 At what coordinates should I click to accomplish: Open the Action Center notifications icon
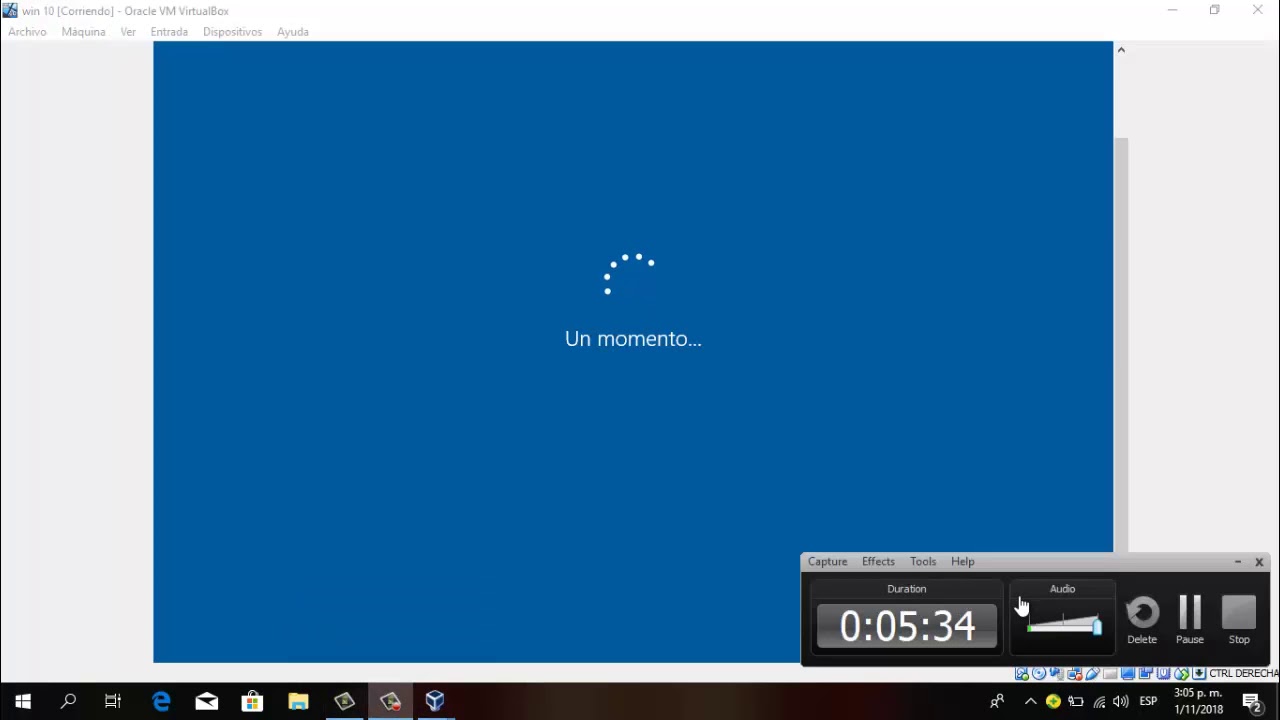point(1252,702)
